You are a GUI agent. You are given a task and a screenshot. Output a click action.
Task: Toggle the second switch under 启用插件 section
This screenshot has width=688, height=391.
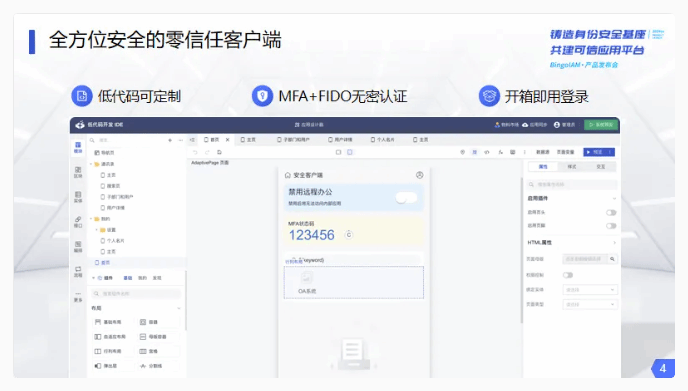tap(611, 226)
